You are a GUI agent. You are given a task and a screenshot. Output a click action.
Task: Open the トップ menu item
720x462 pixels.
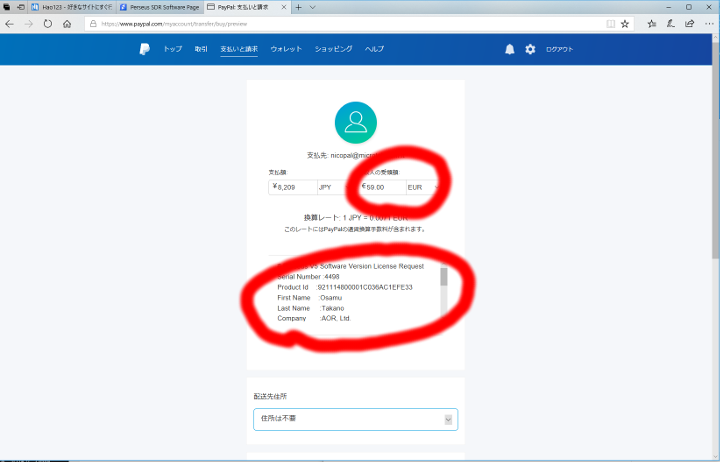(173, 49)
